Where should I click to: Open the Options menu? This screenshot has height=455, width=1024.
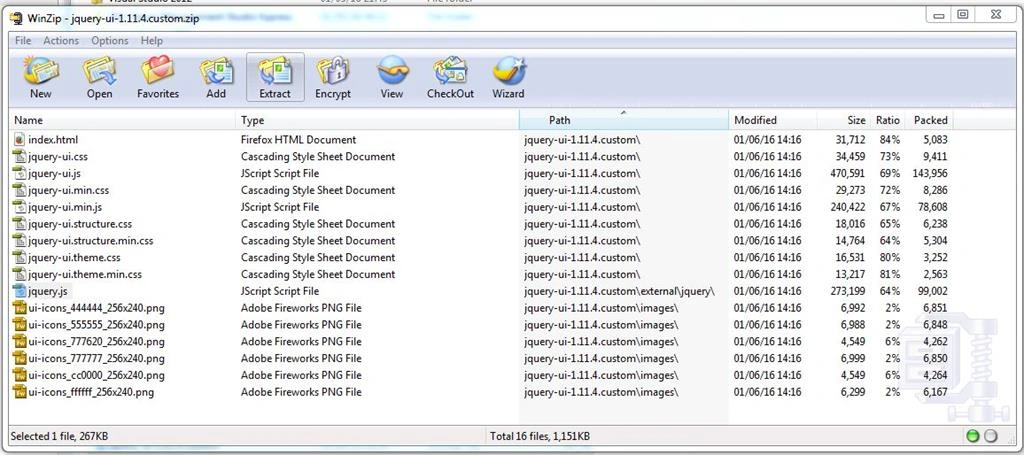coord(110,40)
